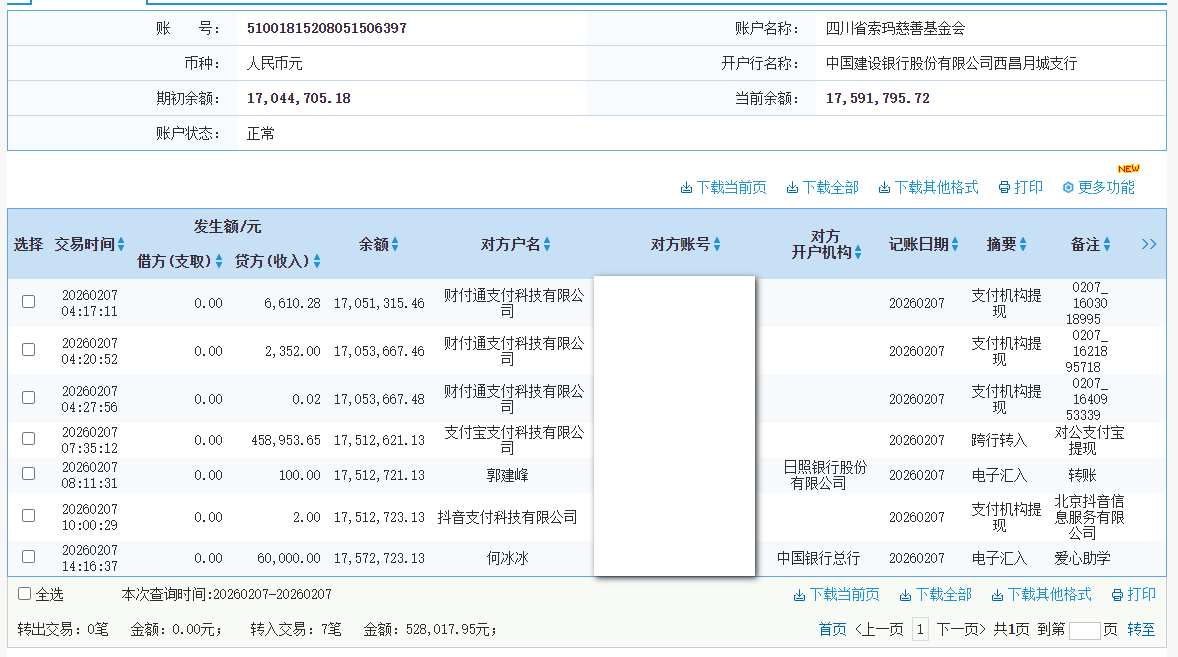
Task: Click the 下载其他格式 download icon
Action: click(884, 187)
